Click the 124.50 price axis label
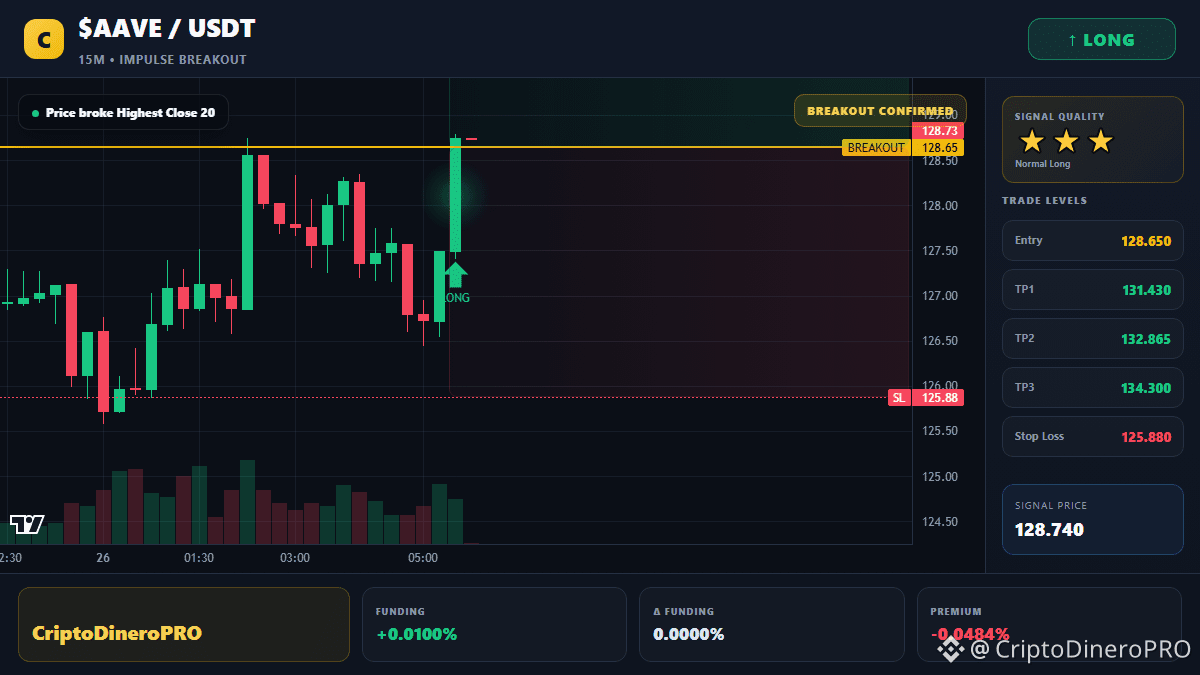The image size is (1200, 675). [940, 522]
